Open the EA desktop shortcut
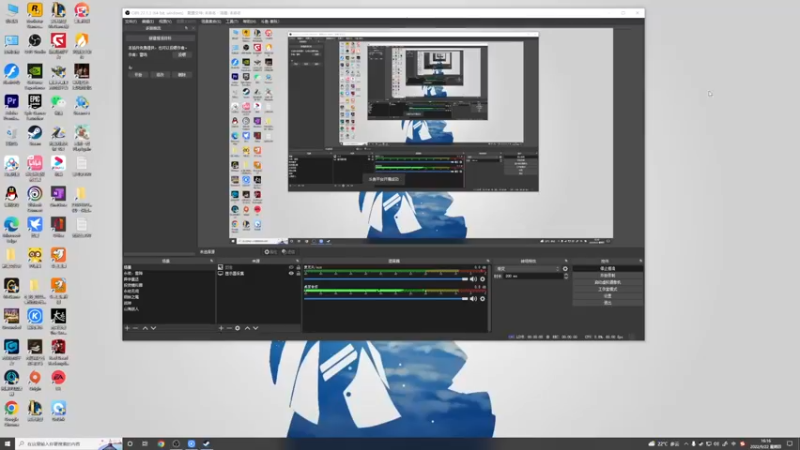Viewport: 800px width, 450px height. [x=58, y=381]
